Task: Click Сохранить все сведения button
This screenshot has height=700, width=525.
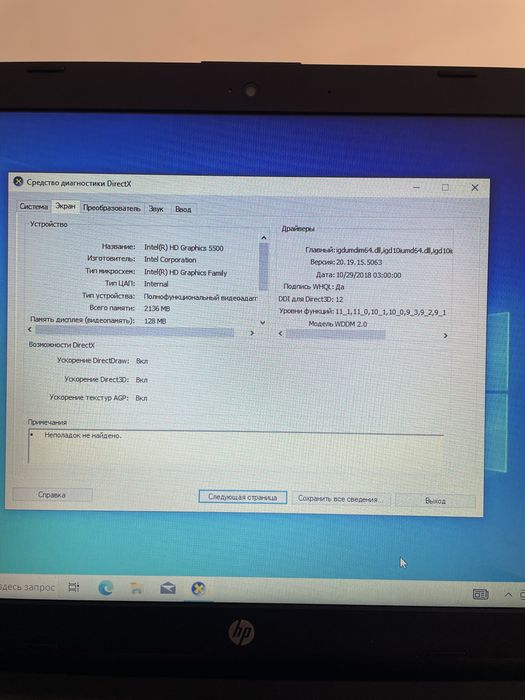Action: point(341,499)
